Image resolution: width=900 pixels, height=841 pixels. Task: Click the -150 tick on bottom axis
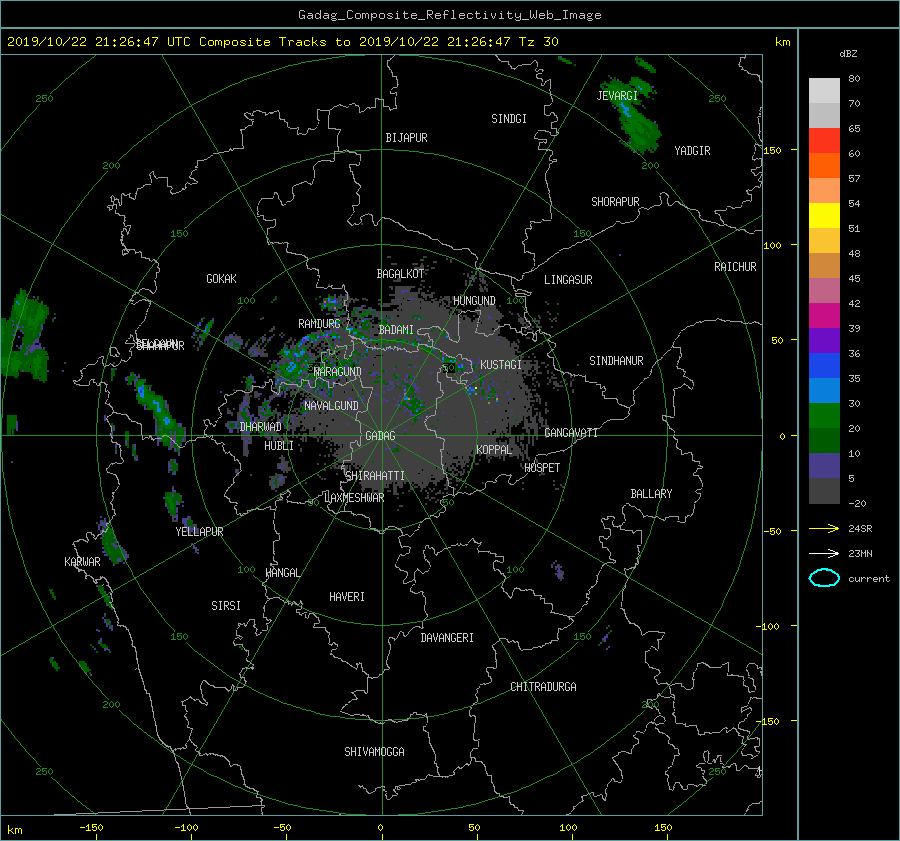click(91, 828)
